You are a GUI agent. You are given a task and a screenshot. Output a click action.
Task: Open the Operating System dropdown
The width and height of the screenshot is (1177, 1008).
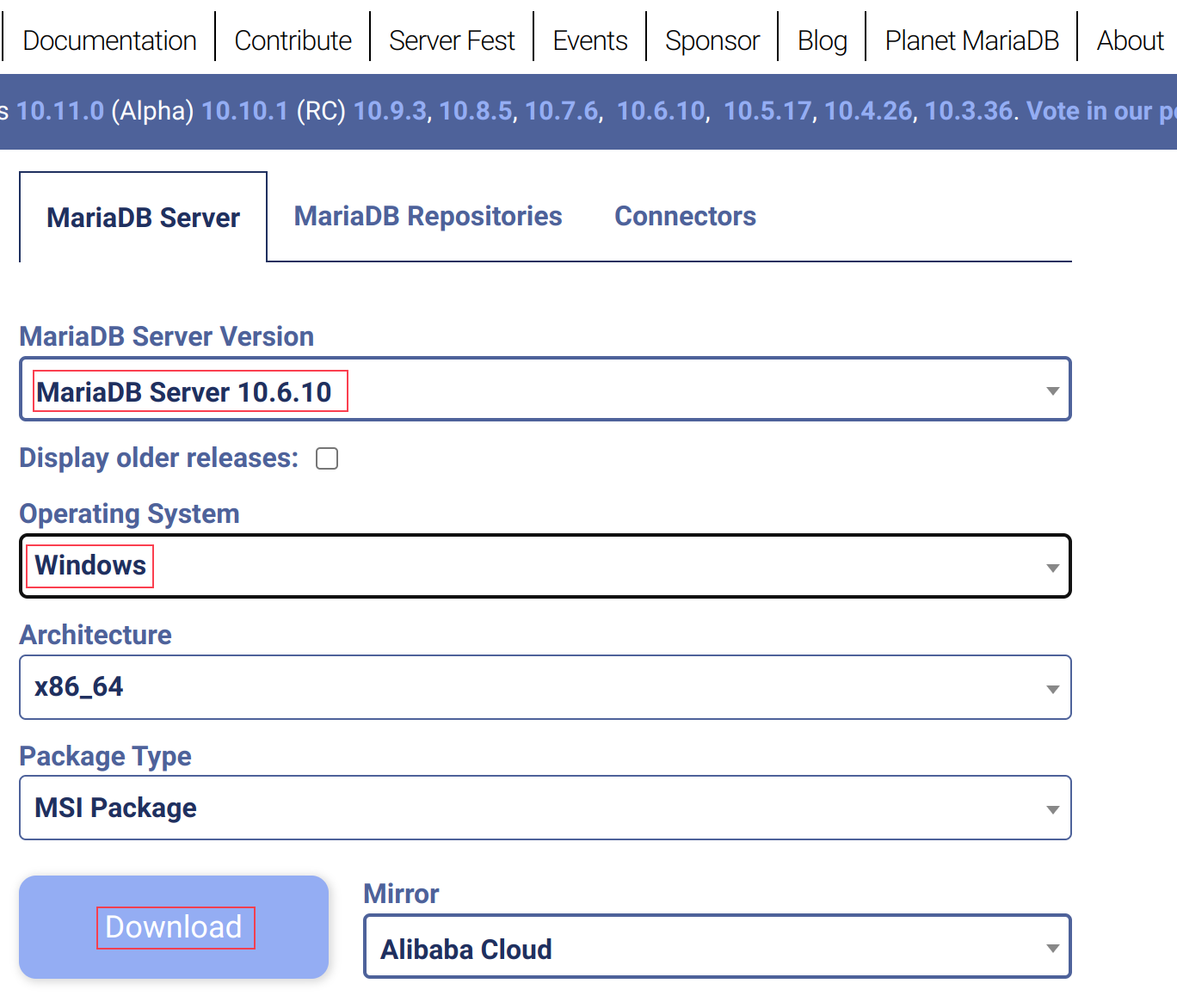click(x=545, y=566)
